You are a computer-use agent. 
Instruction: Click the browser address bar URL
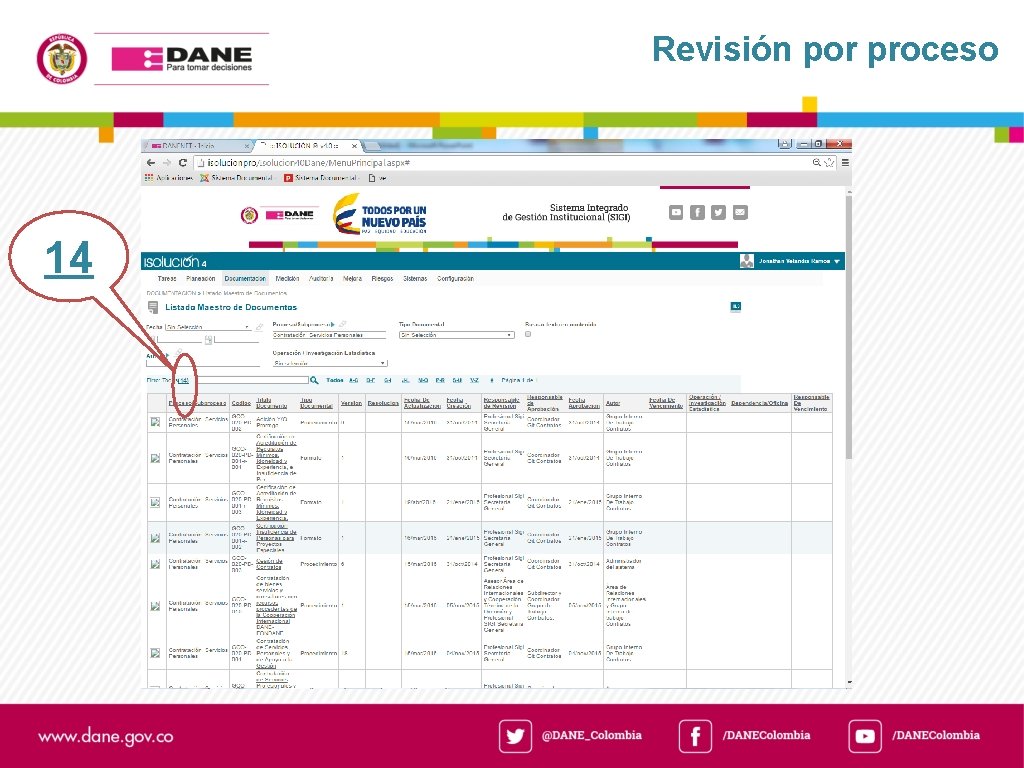pos(308,163)
